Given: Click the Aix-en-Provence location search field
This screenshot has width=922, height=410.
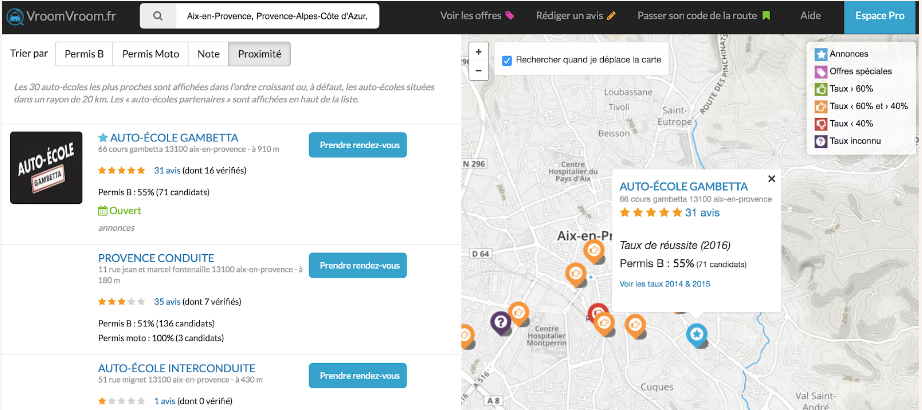Looking at the screenshot, I should tap(277, 16).
